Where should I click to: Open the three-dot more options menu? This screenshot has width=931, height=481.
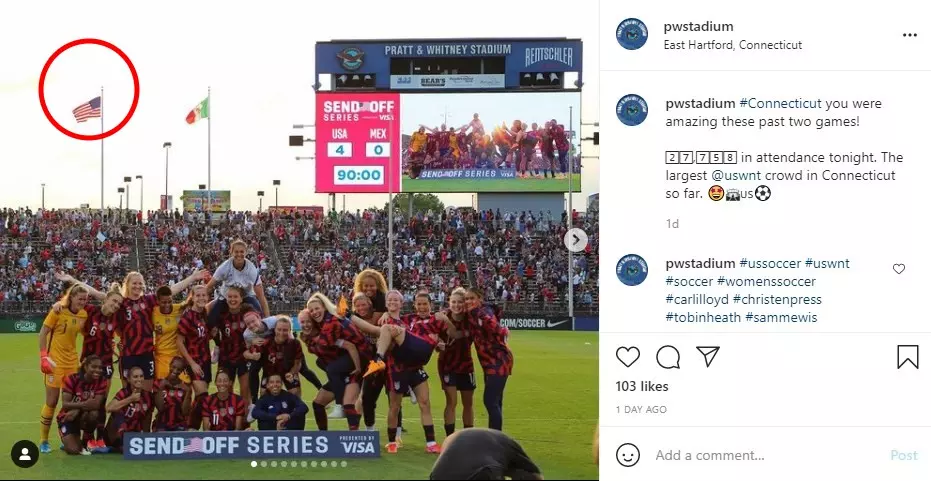tap(910, 35)
